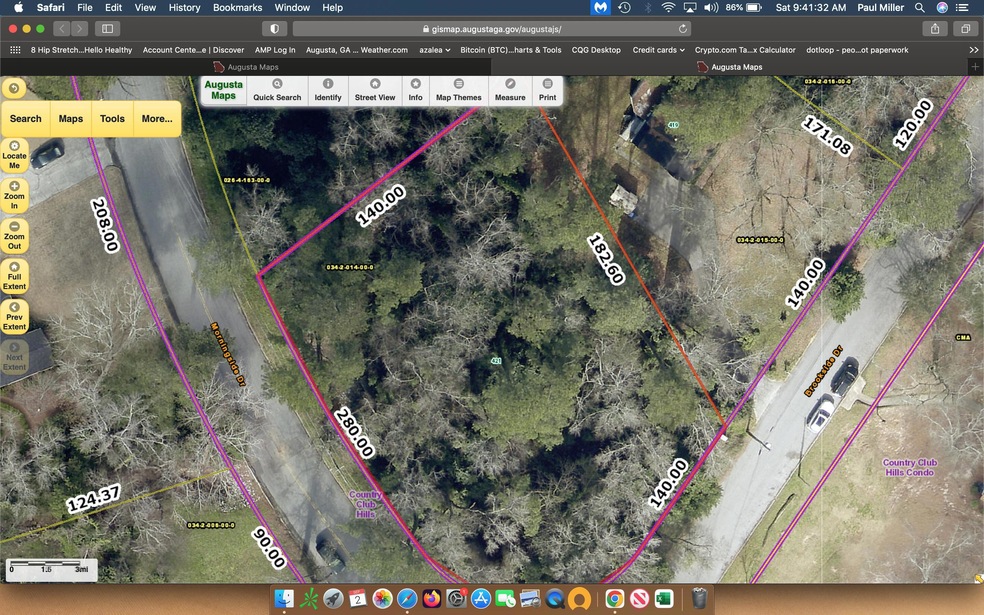The image size is (984, 615).
Task: Select the Measure tool
Action: tap(510, 91)
